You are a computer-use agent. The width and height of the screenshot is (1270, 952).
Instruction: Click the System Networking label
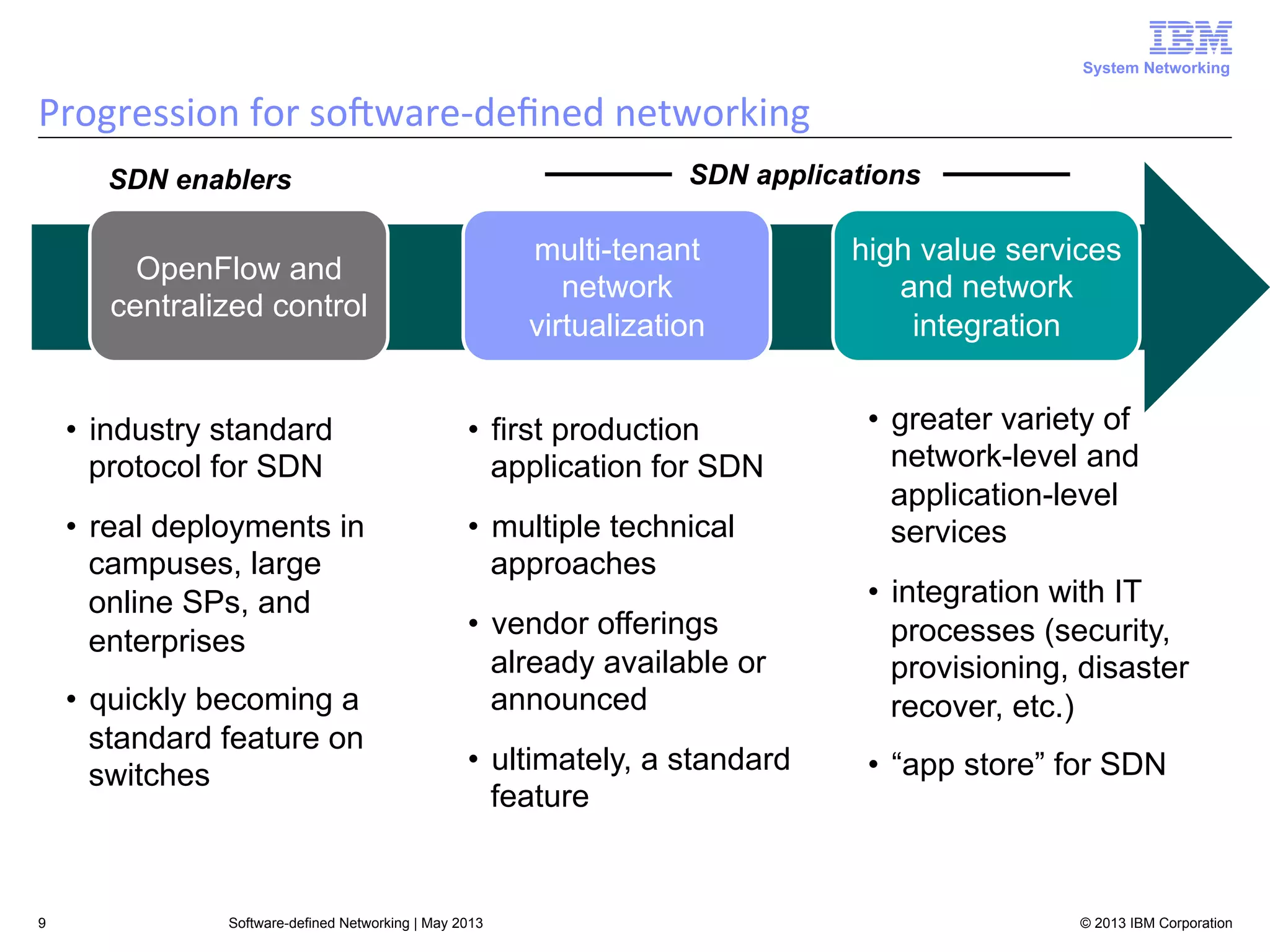[x=1156, y=68]
